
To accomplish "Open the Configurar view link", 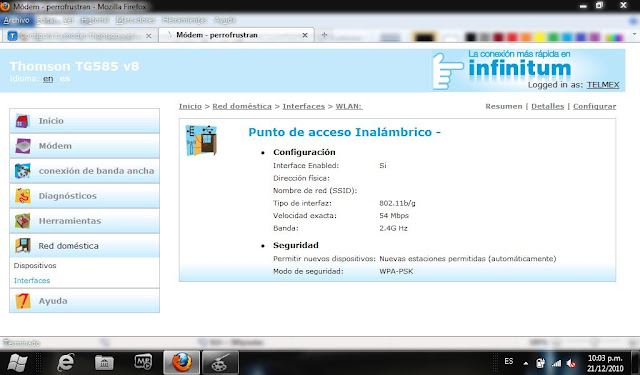I will click(594, 106).
